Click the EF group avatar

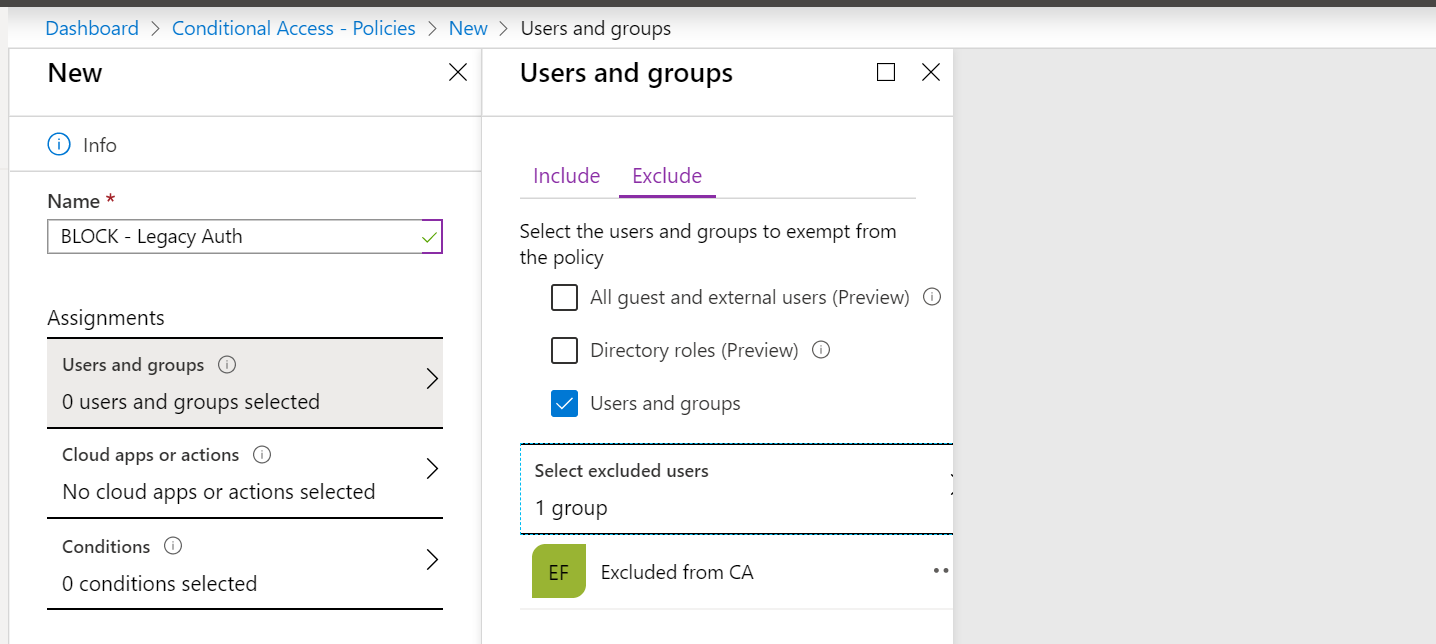(559, 572)
